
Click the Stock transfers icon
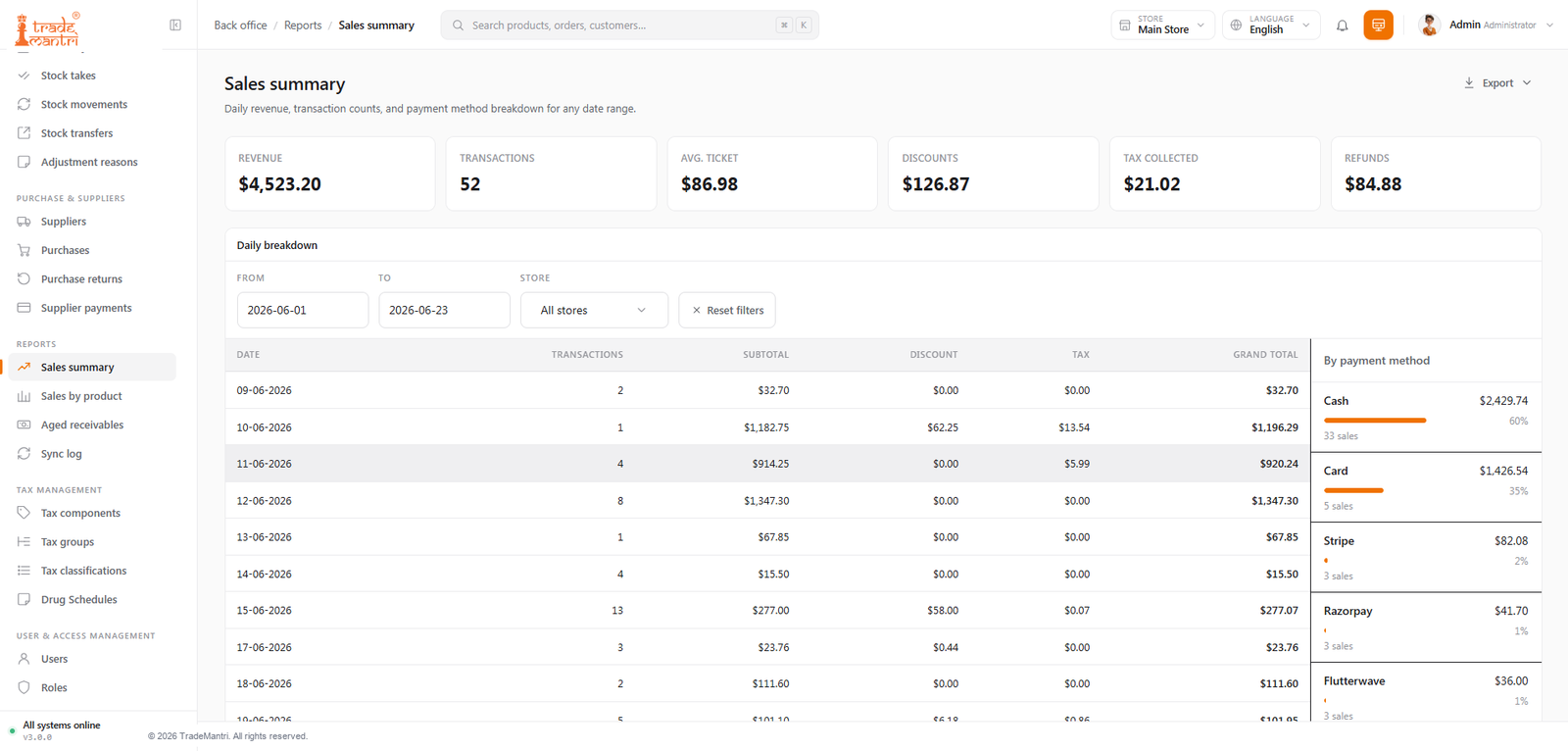click(24, 133)
